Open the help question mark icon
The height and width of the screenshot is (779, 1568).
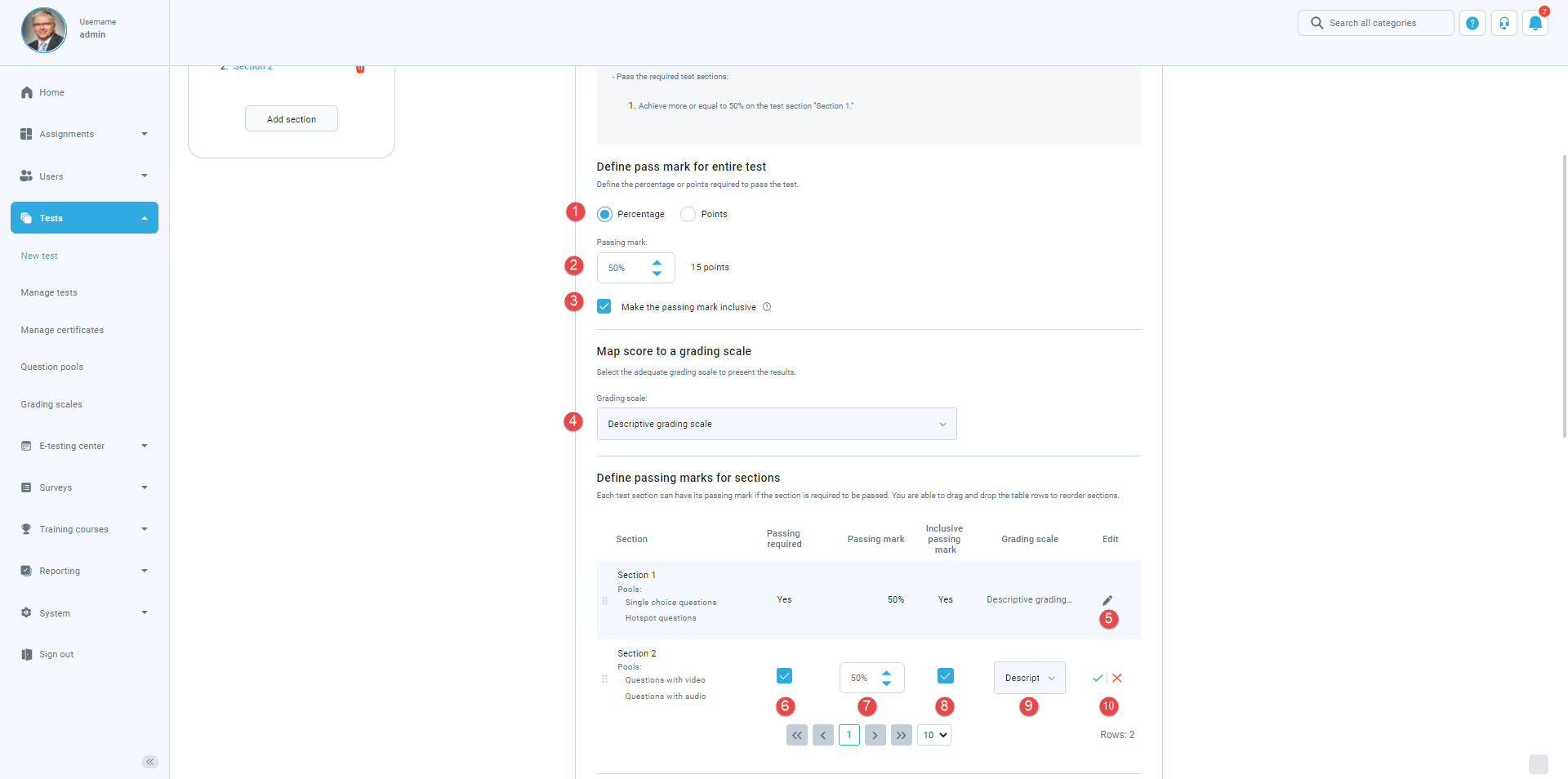tap(1472, 24)
